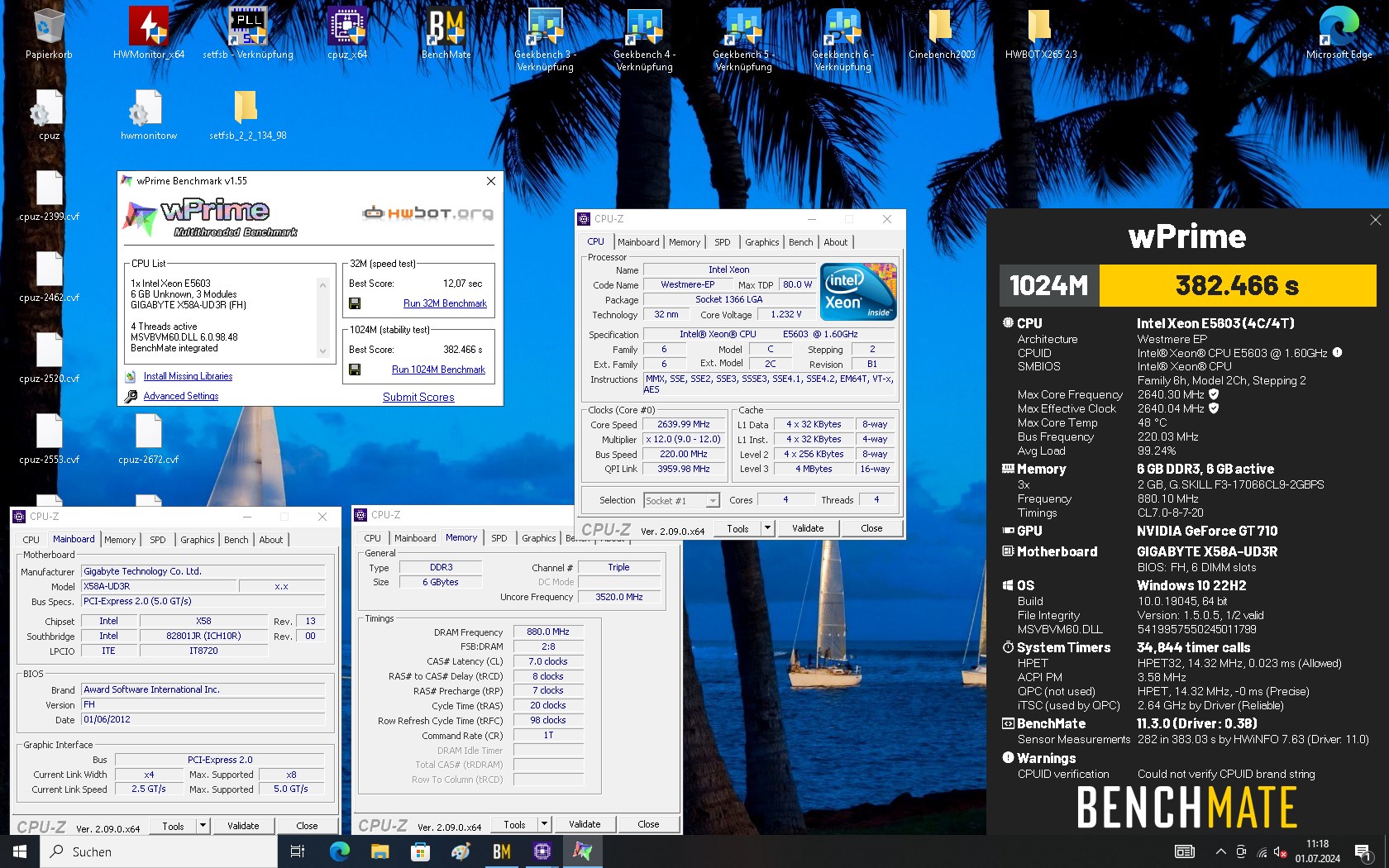This screenshot has height=868, width=1389.
Task: Click Run 32M Benchmark link
Action: (445, 303)
